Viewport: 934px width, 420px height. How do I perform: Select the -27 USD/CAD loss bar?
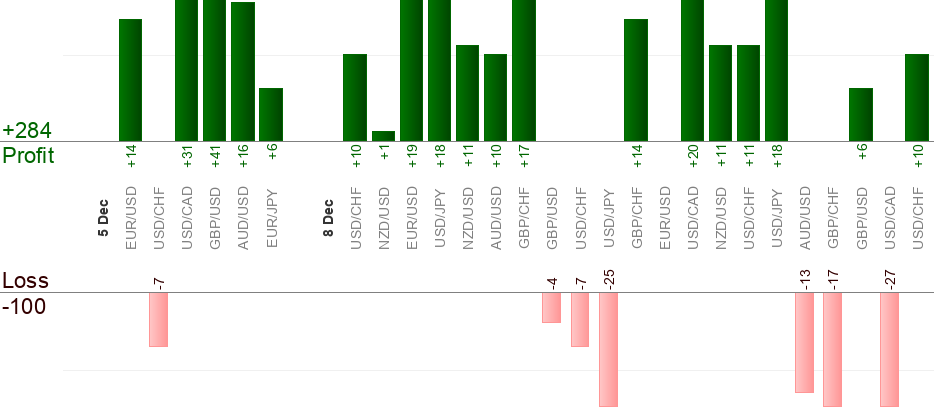coord(889,349)
